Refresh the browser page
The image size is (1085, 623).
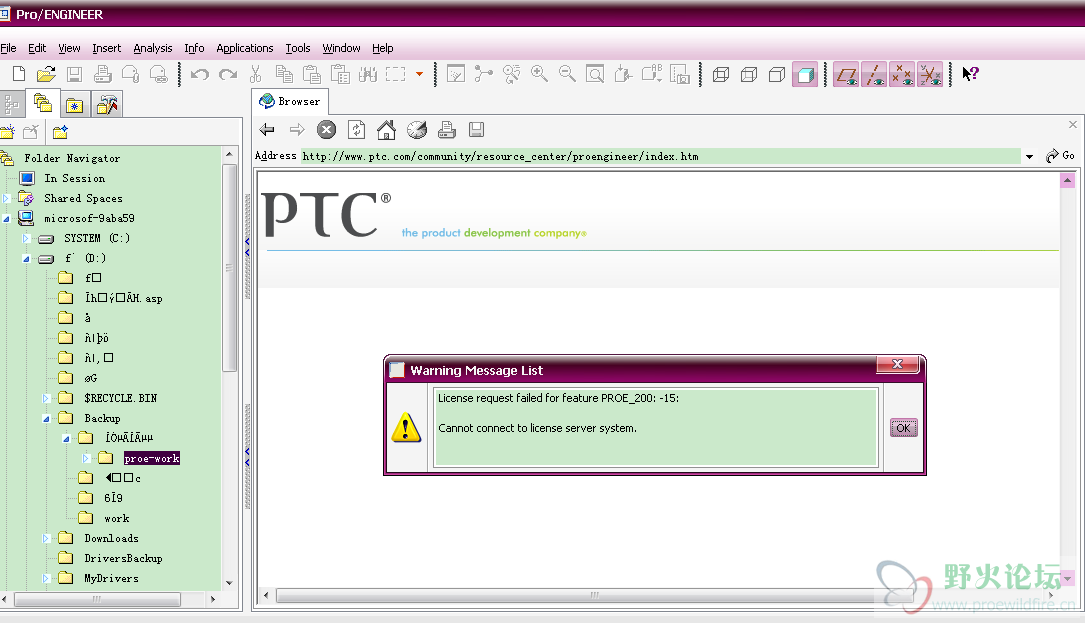coord(356,129)
